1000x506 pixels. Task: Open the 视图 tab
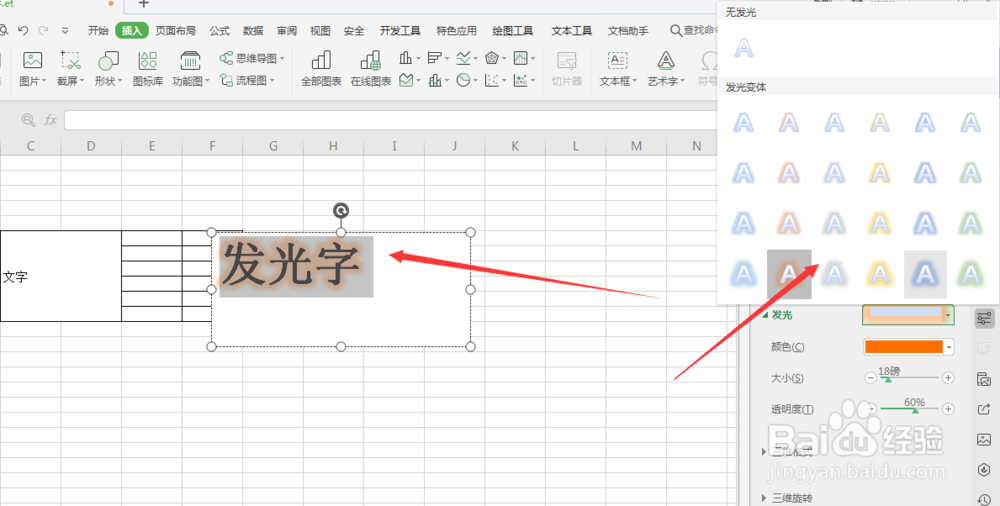tap(320, 31)
